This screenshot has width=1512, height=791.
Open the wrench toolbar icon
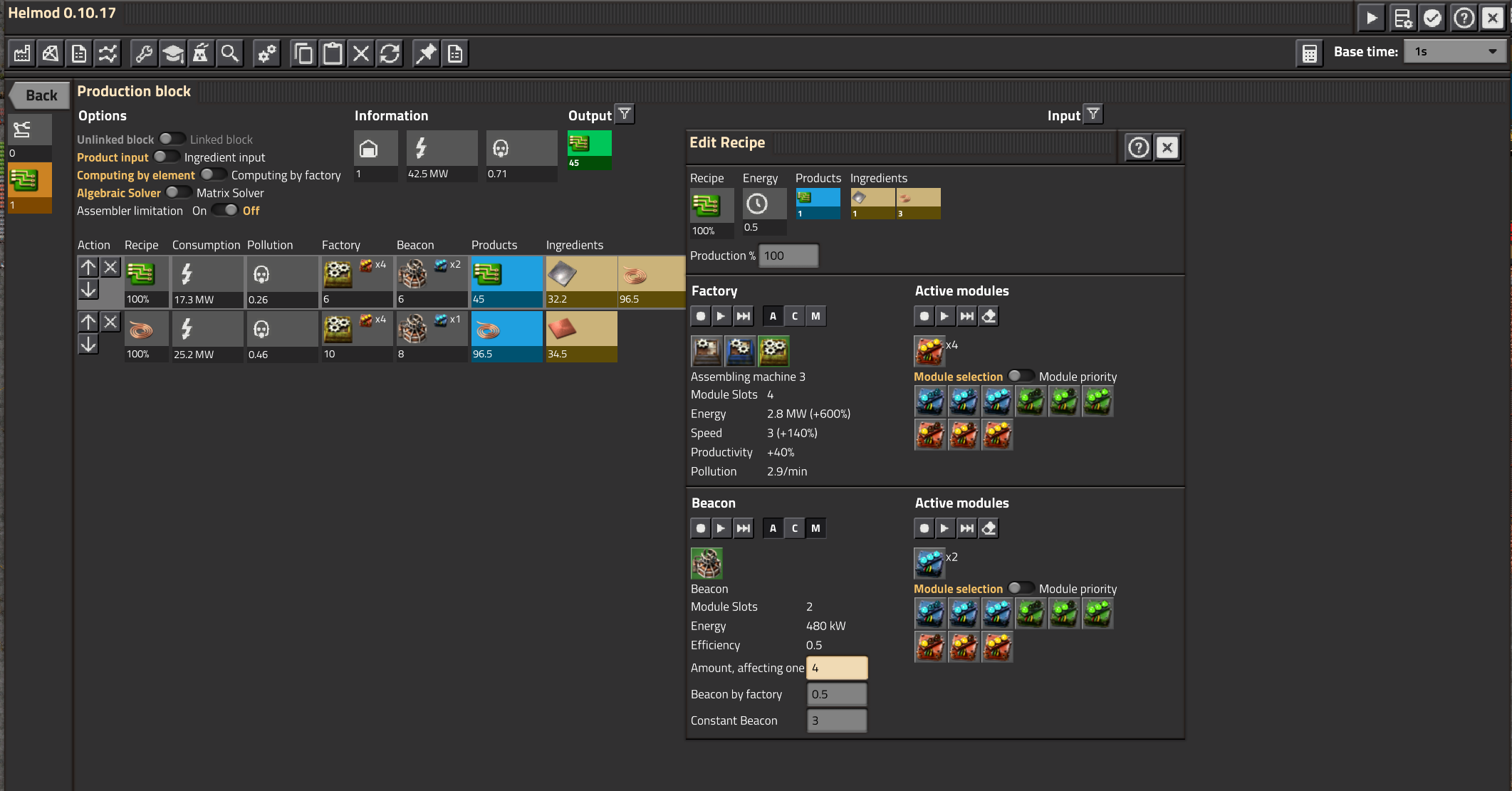[144, 53]
